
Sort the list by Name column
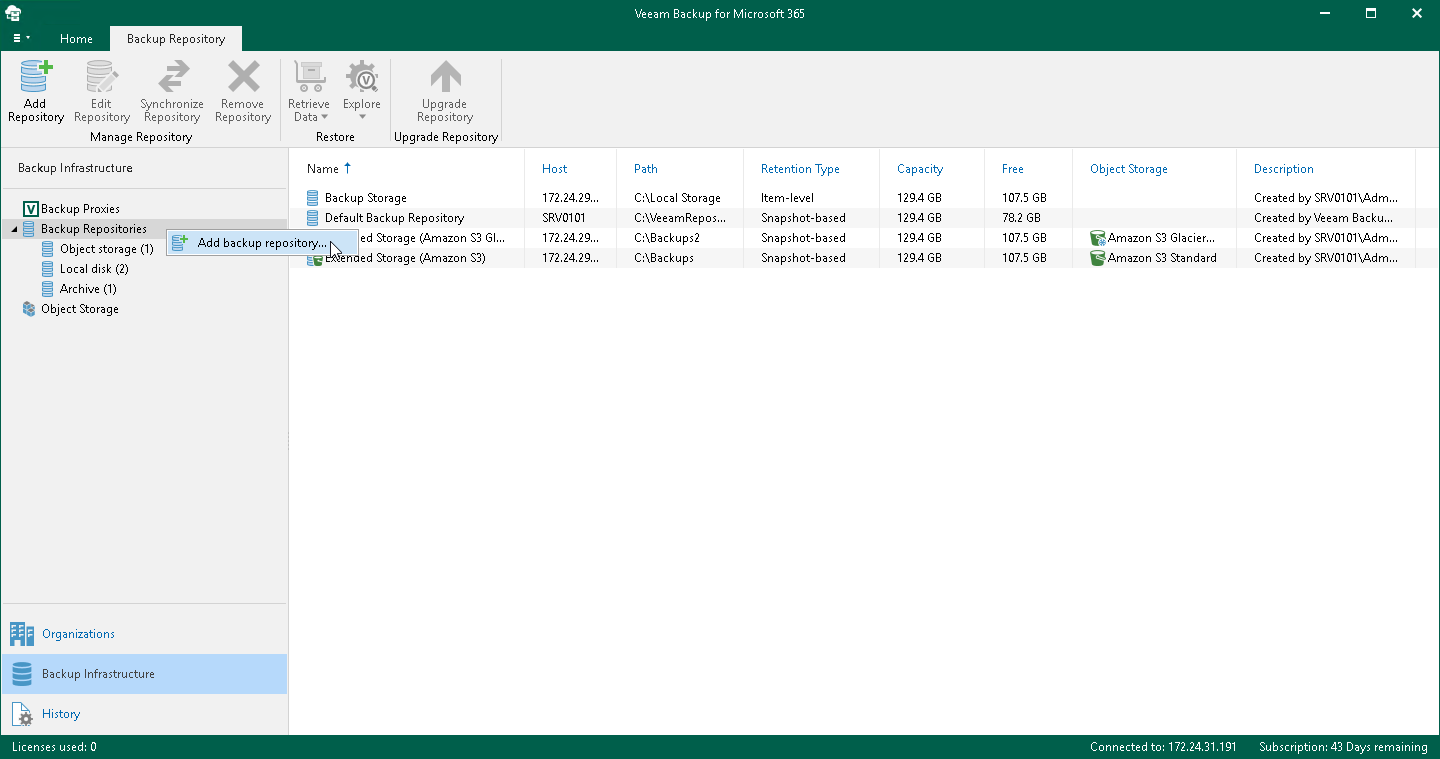point(323,169)
